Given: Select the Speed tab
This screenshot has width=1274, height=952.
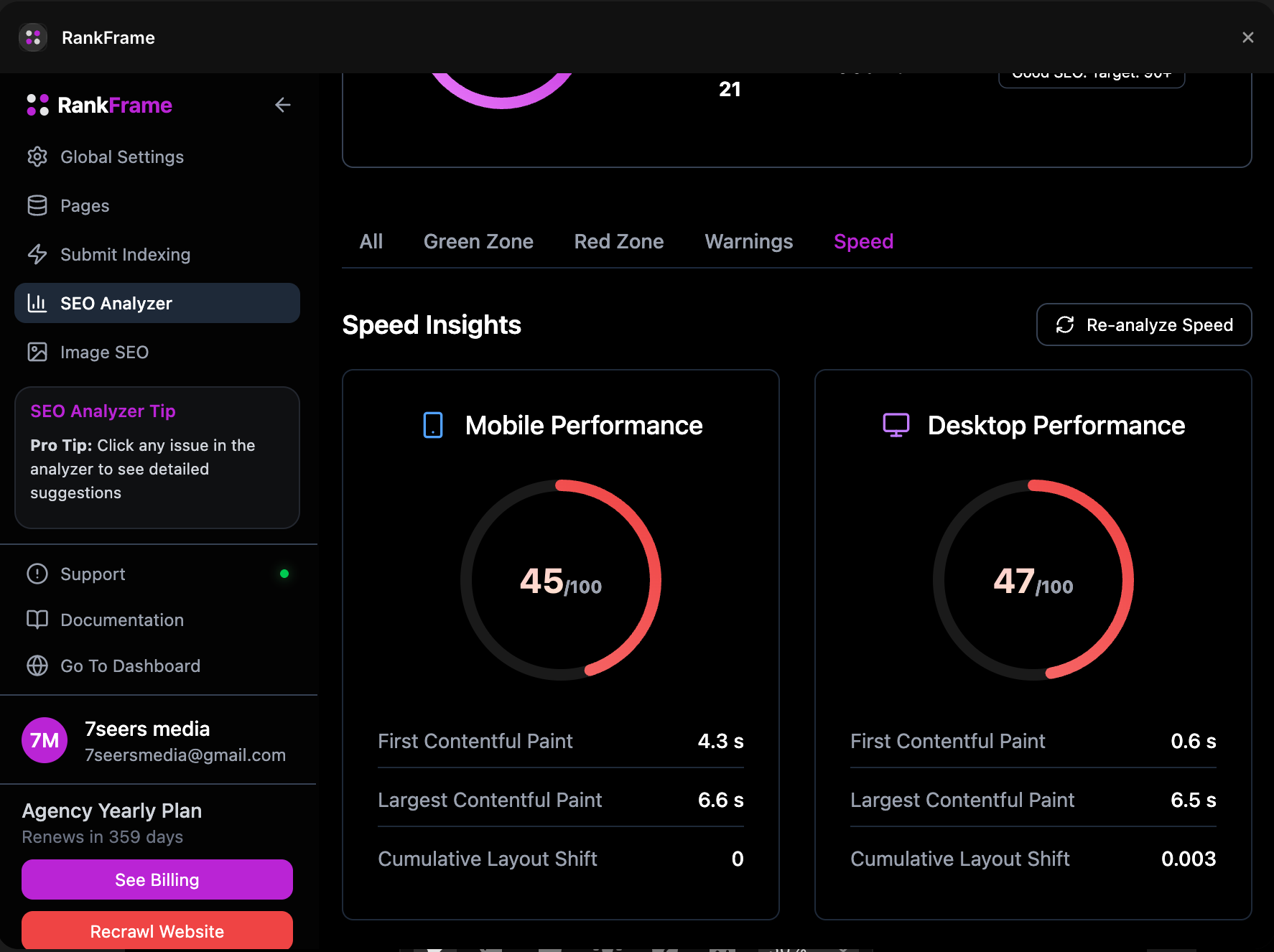Looking at the screenshot, I should [863, 241].
